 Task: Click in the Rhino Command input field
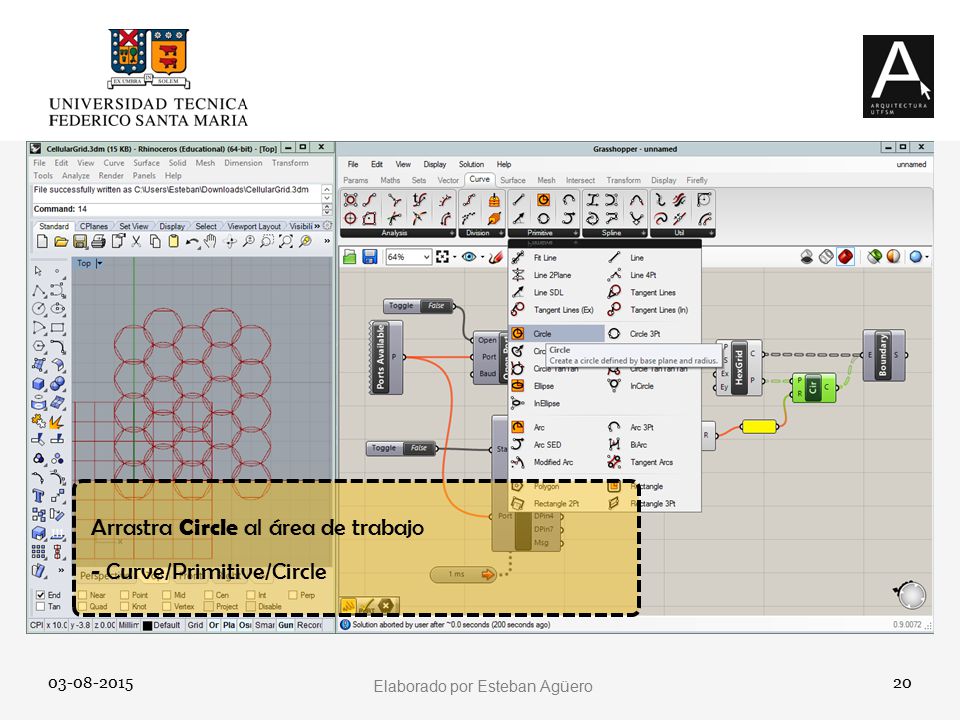coord(176,209)
